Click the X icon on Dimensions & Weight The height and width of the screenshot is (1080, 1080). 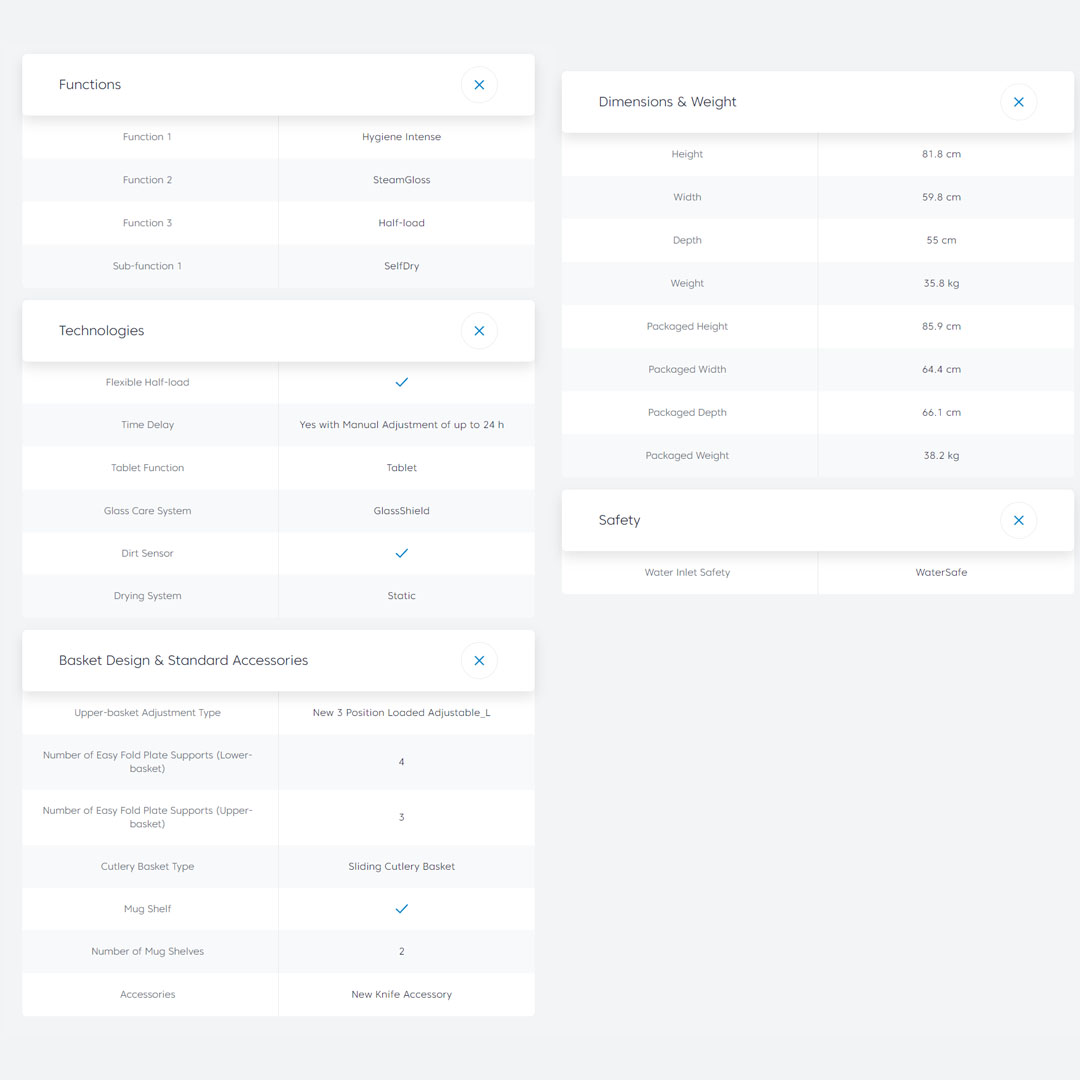pos(1018,102)
